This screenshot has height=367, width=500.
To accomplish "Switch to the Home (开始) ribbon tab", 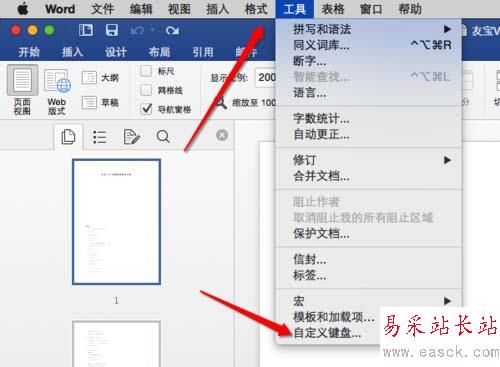I will point(29,52).
